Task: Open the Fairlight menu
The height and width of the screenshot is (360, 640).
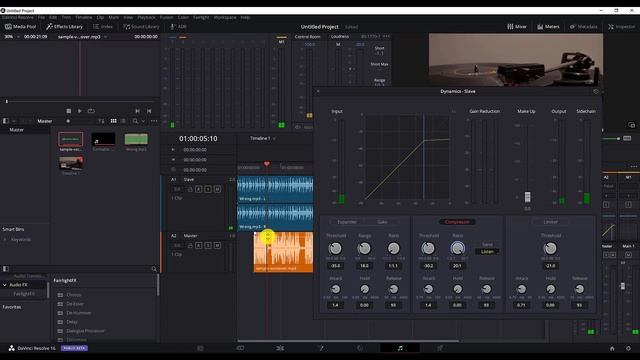Action: pos(201,18)
